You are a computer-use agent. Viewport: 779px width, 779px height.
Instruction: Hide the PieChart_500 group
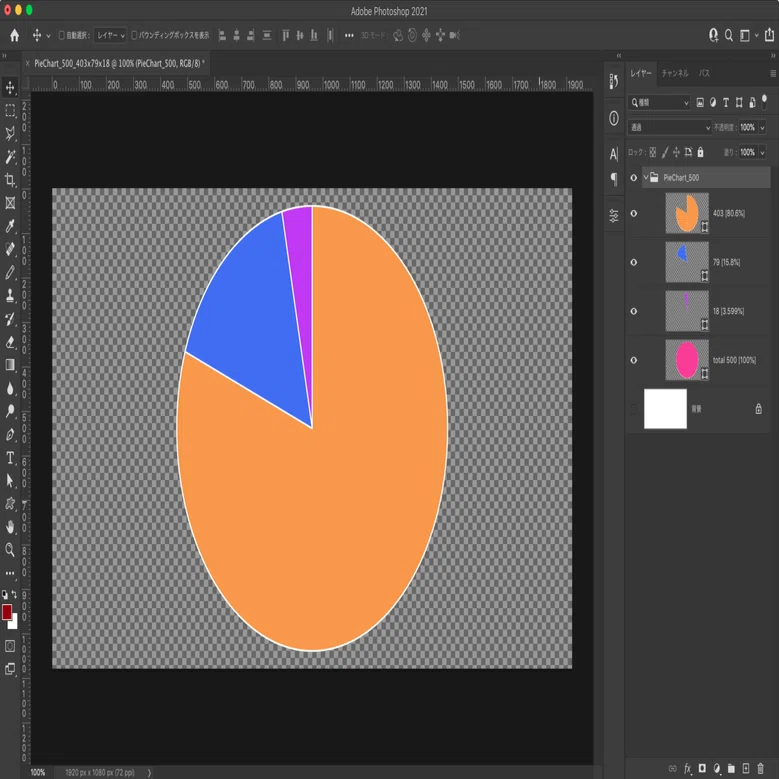coord(633,177)
